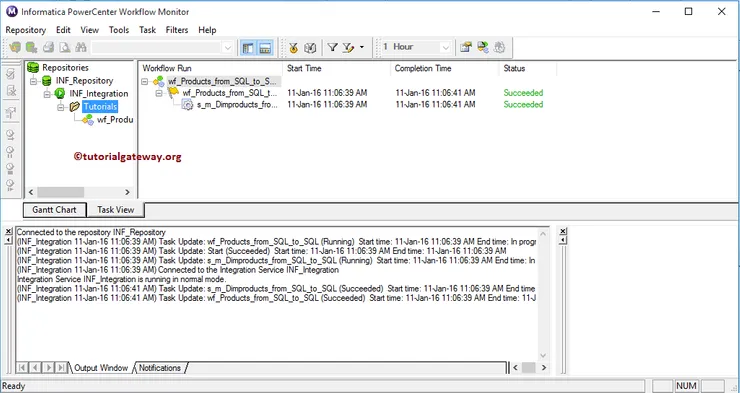Select the s_m_Dimproducts_fro session row
This screenshot has height=393, width=740.
(237, 105)
